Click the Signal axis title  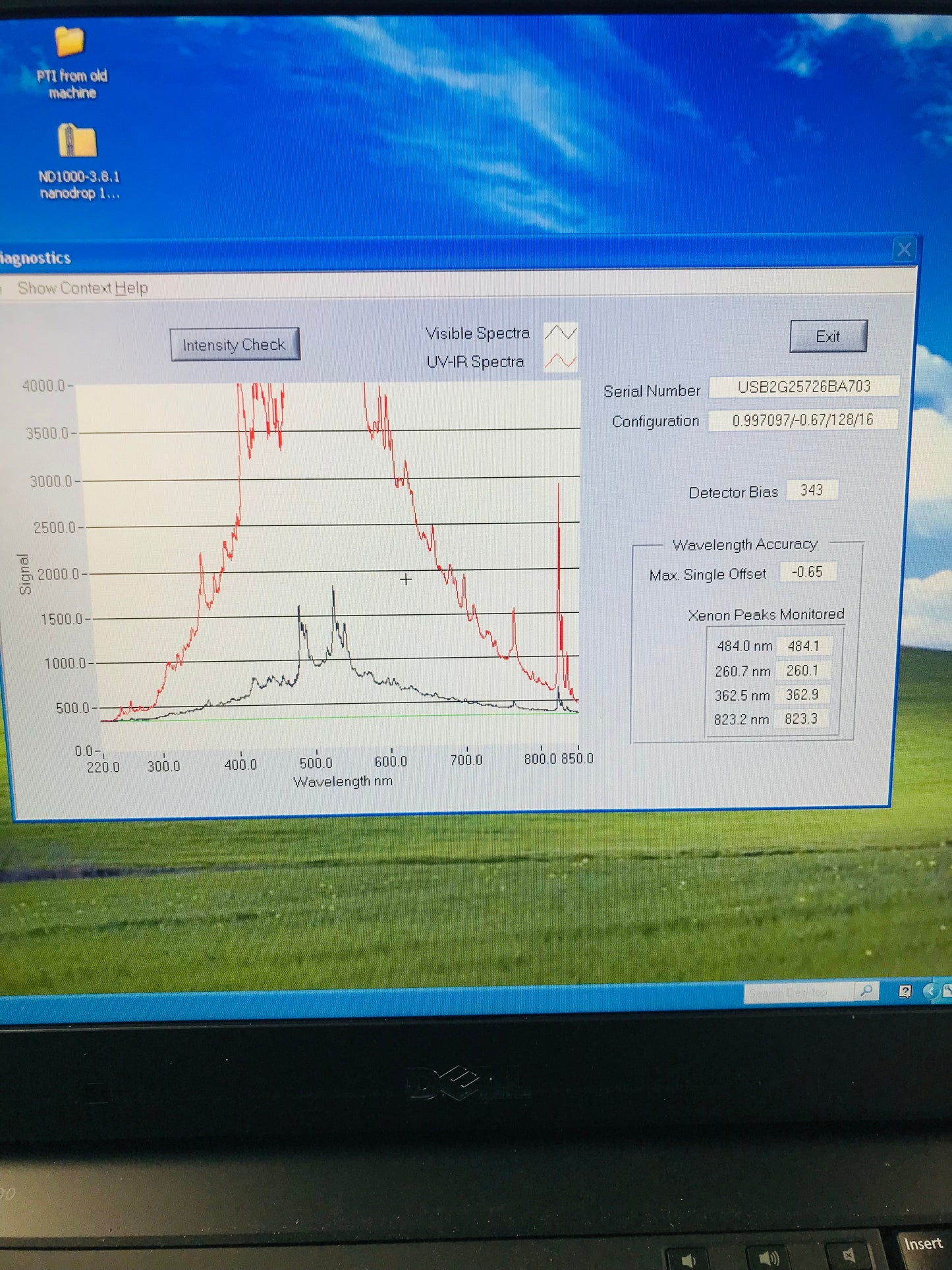tap(25, 574)
